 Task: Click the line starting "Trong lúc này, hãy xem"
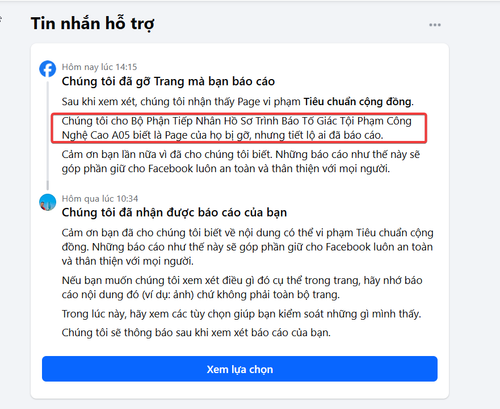point(241,314)
